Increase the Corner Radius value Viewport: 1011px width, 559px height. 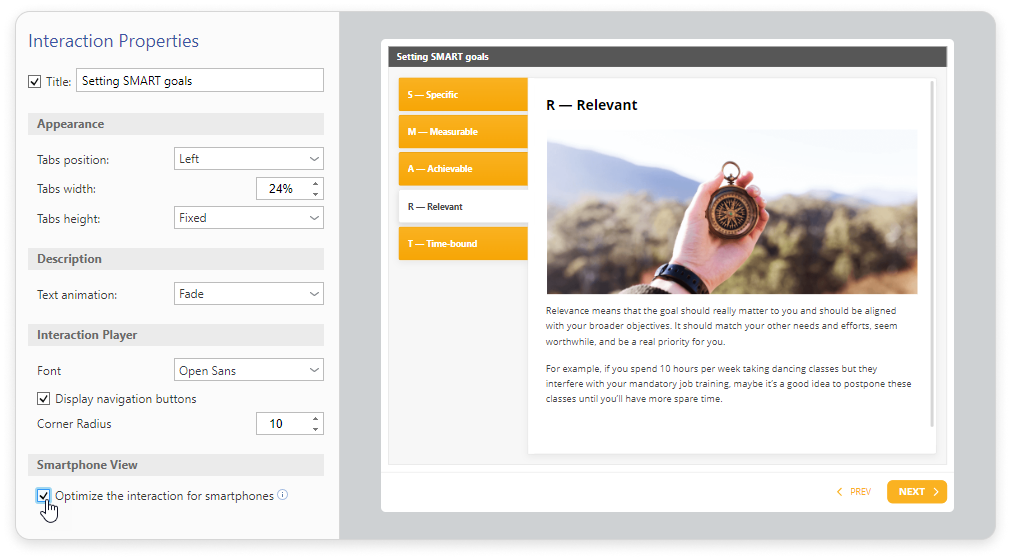point(316,418)
